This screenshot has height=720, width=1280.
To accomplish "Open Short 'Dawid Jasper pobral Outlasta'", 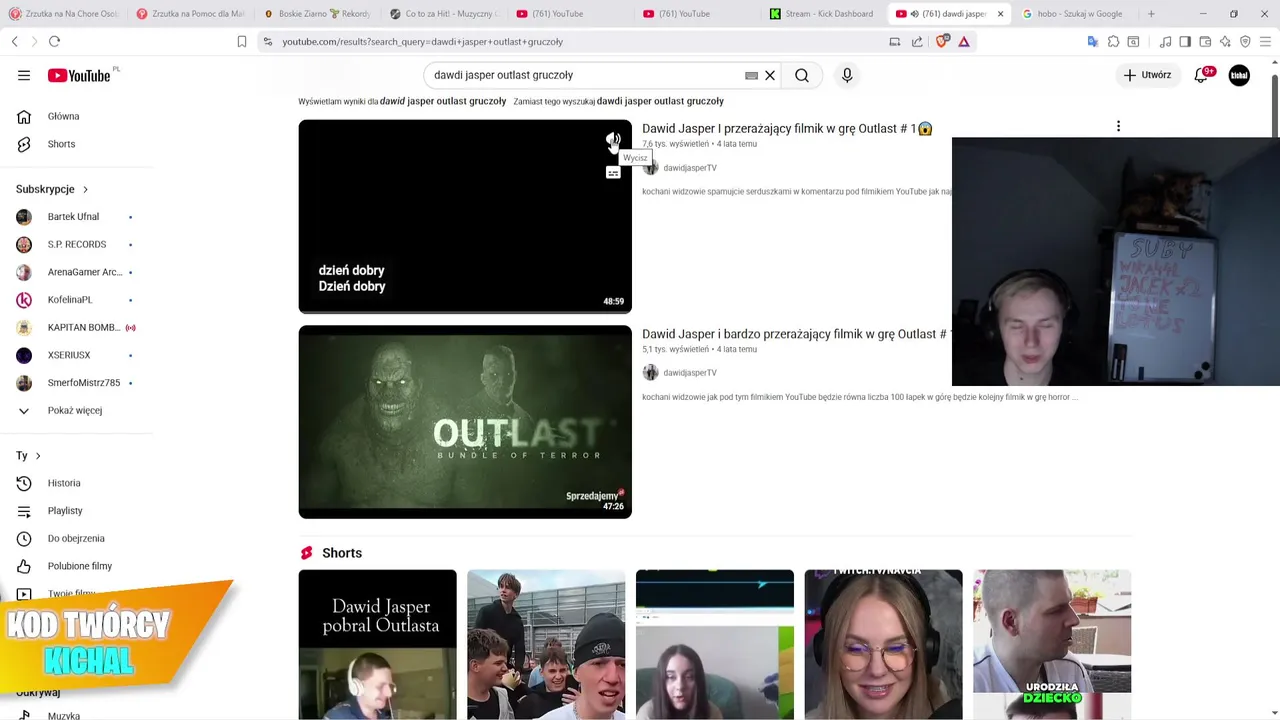I will (377, 644).
